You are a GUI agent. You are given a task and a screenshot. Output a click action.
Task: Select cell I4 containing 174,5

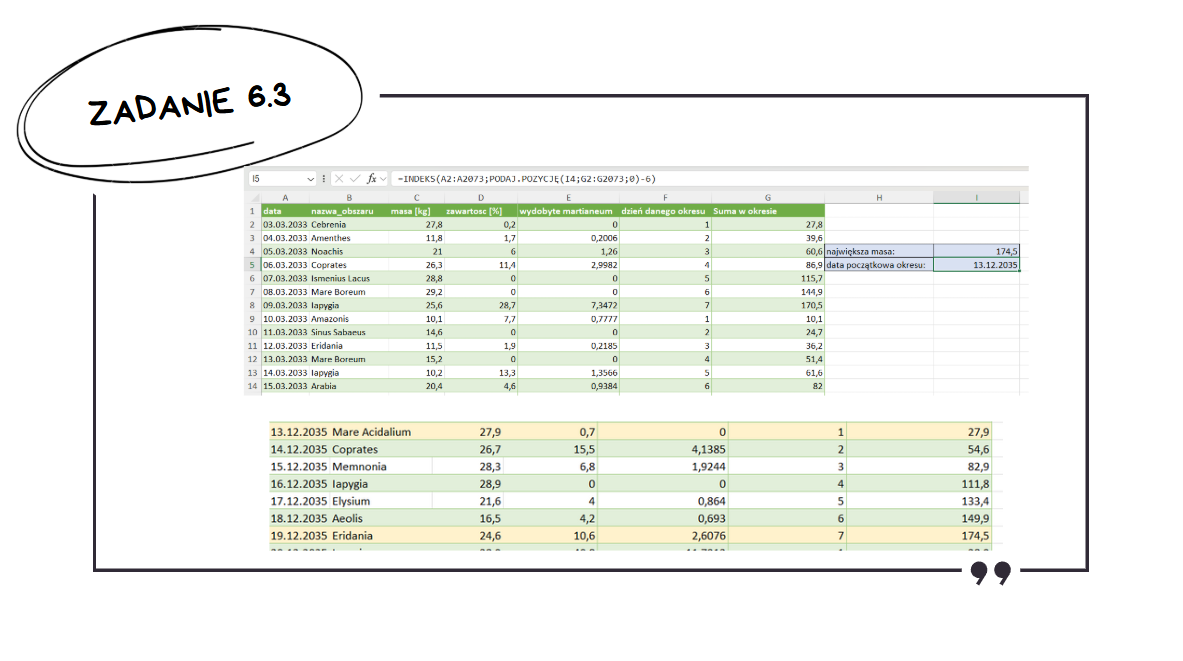point(976,251)
